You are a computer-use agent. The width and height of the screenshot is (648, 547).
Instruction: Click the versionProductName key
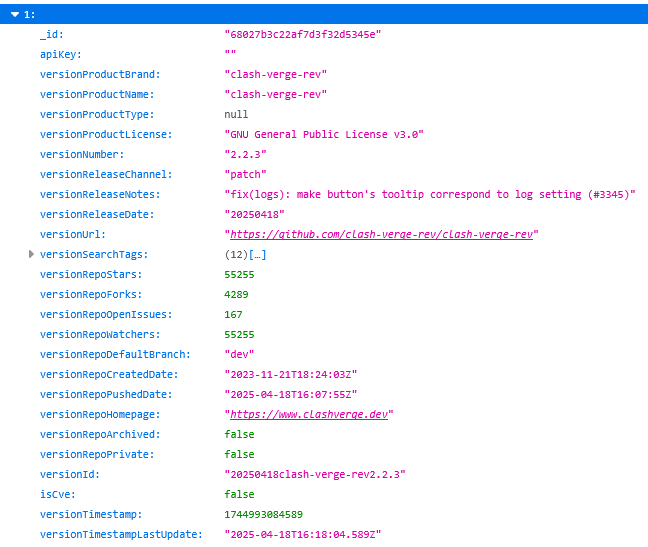97,94
